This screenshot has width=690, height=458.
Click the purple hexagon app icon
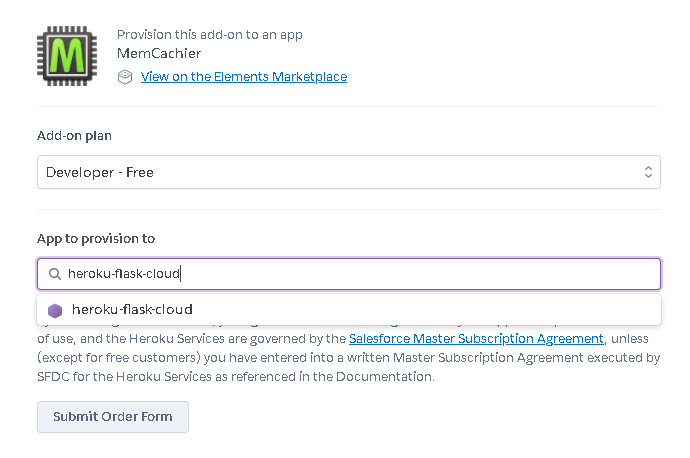click(55, 311)
